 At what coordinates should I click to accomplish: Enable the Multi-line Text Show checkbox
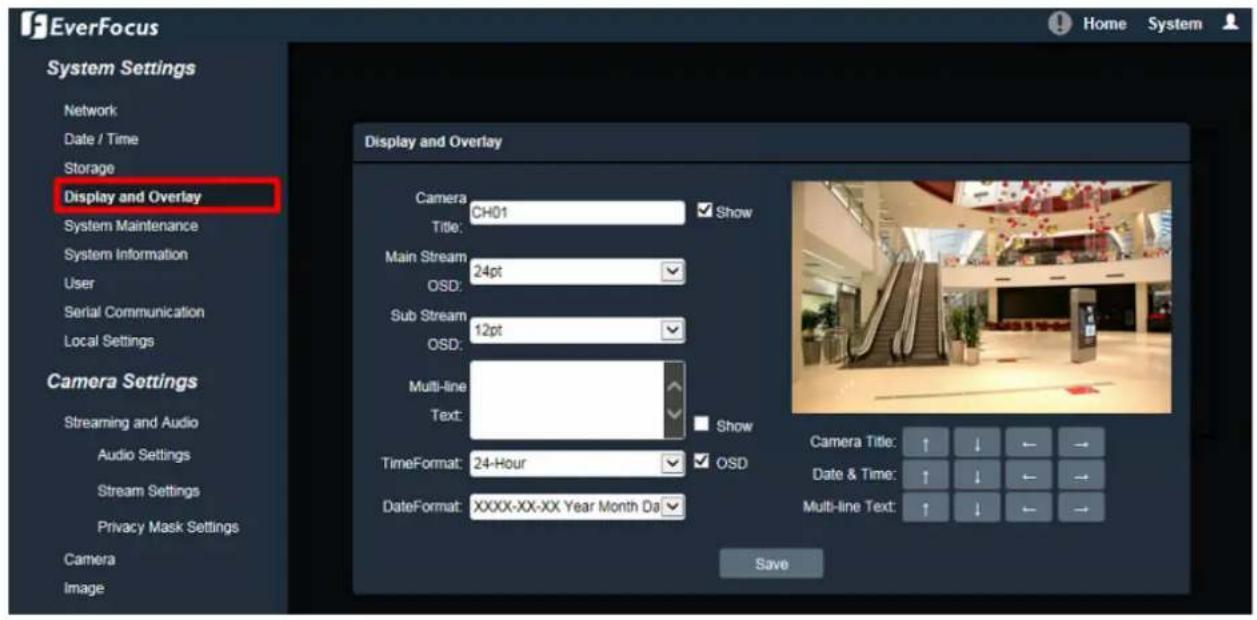click(x=702, y=424)
